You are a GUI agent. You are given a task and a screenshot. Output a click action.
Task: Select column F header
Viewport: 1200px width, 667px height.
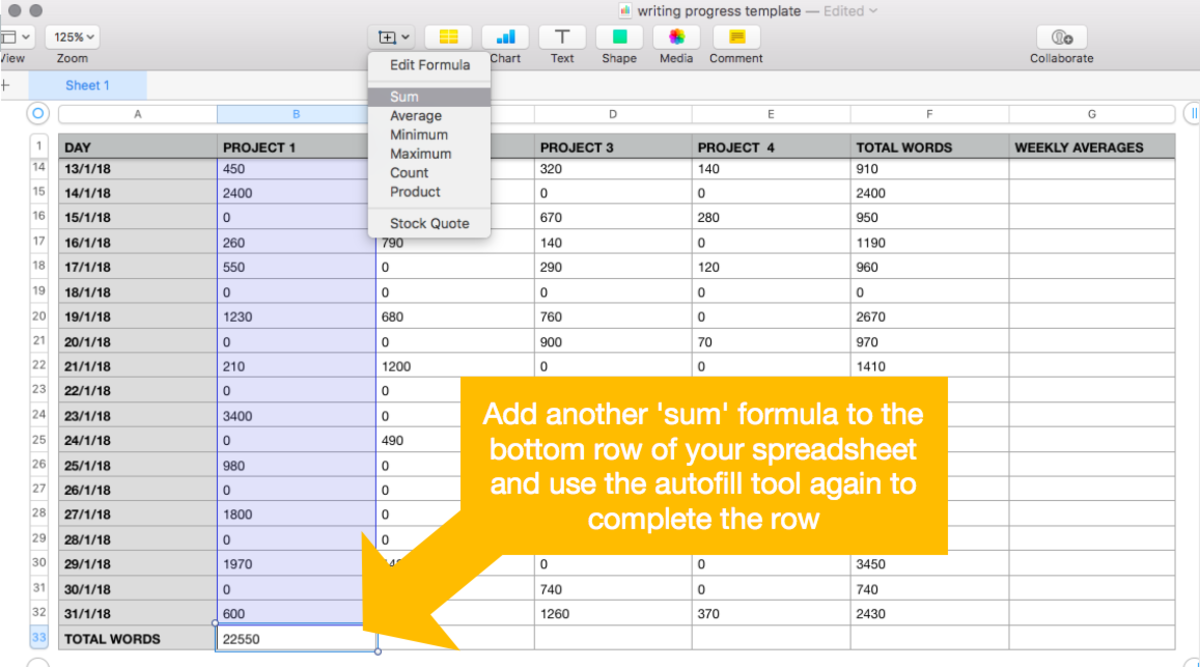(929, 114)
